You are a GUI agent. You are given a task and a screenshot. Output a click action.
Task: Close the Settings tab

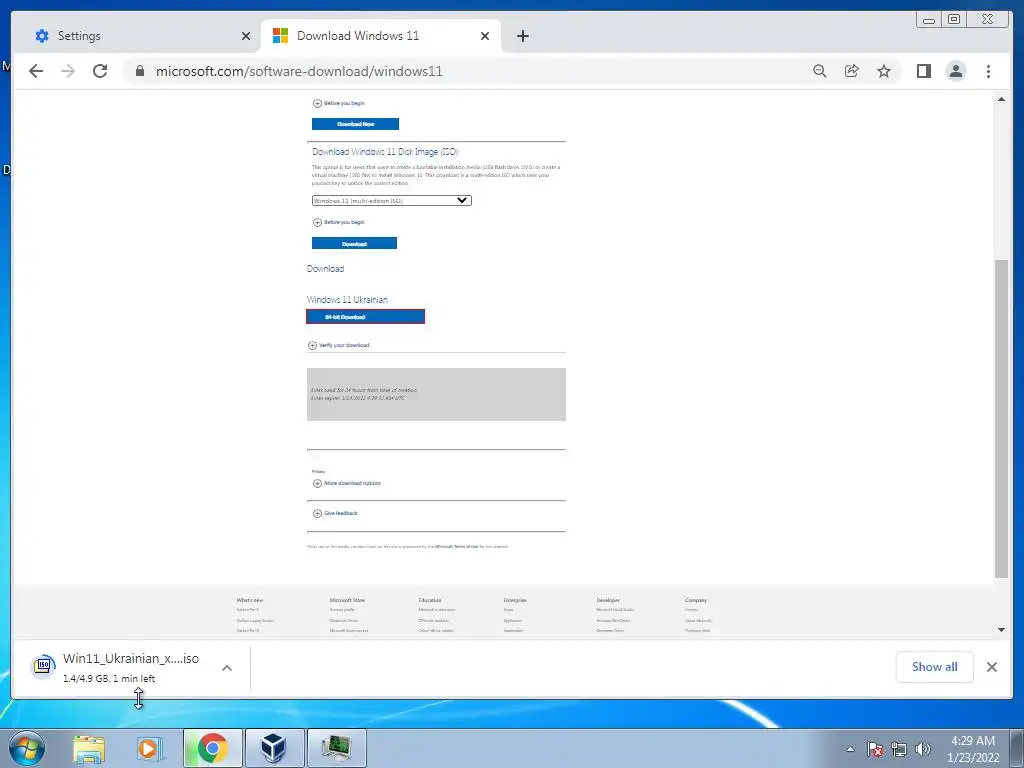click(x=246, y=36)
